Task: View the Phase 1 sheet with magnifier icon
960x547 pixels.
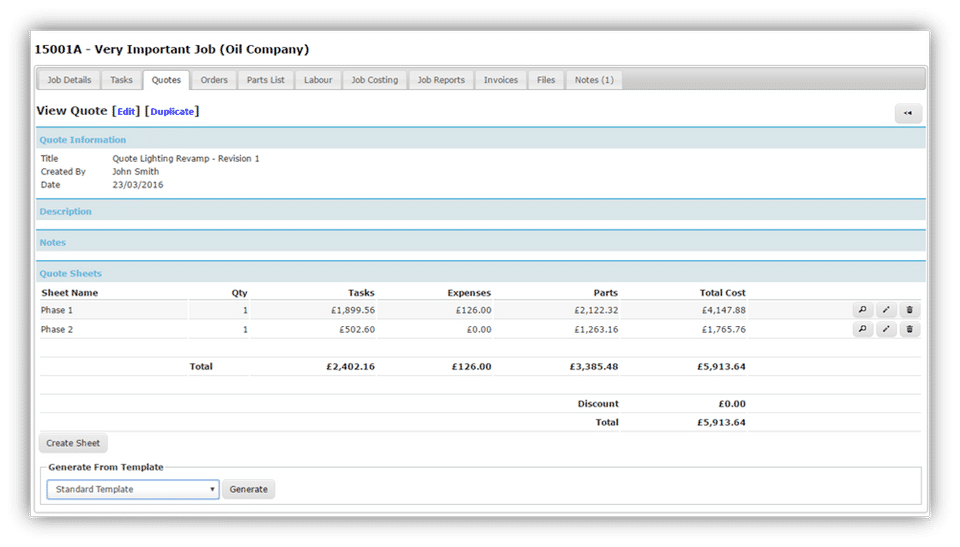Action: click(x=862, y=310)
